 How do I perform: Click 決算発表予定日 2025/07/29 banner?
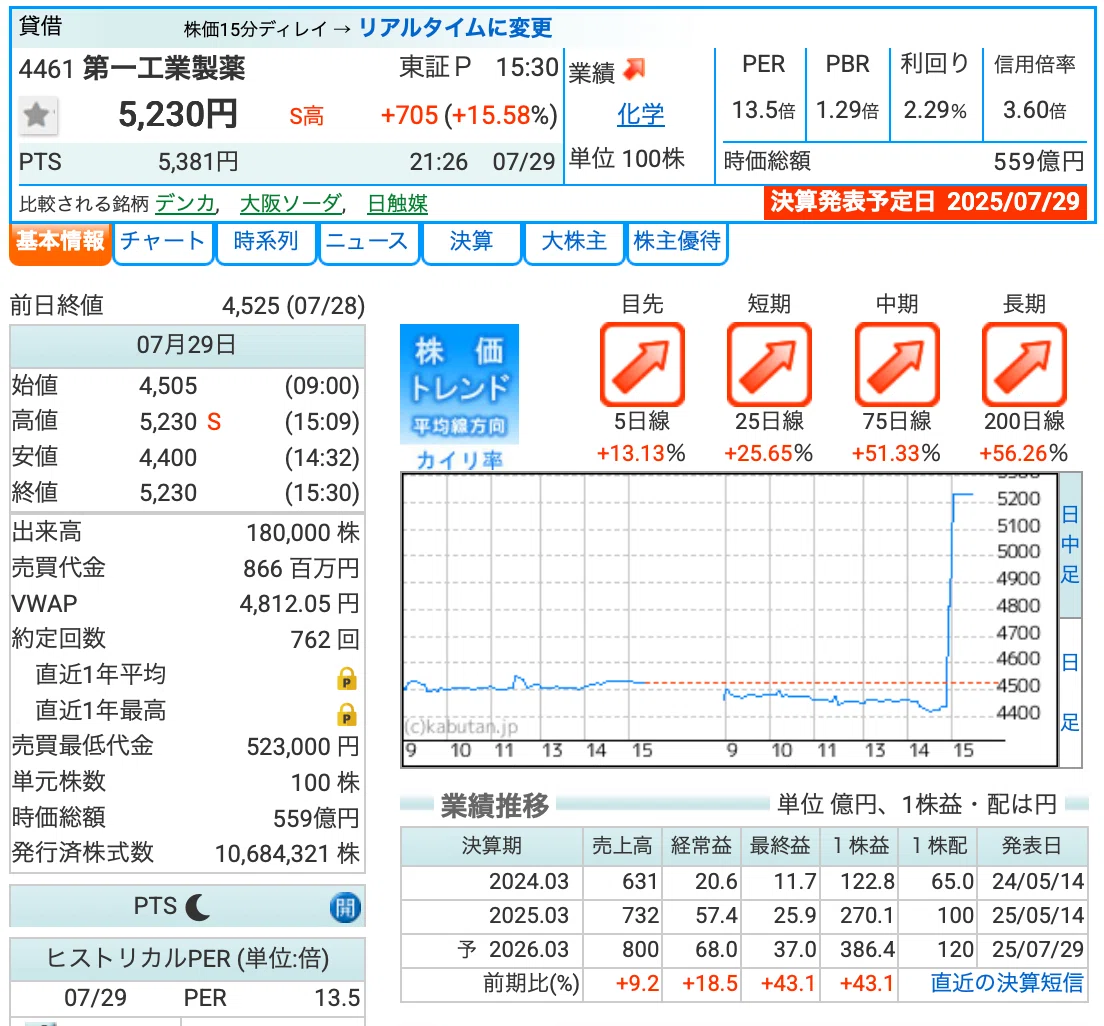tap(925, 202)
